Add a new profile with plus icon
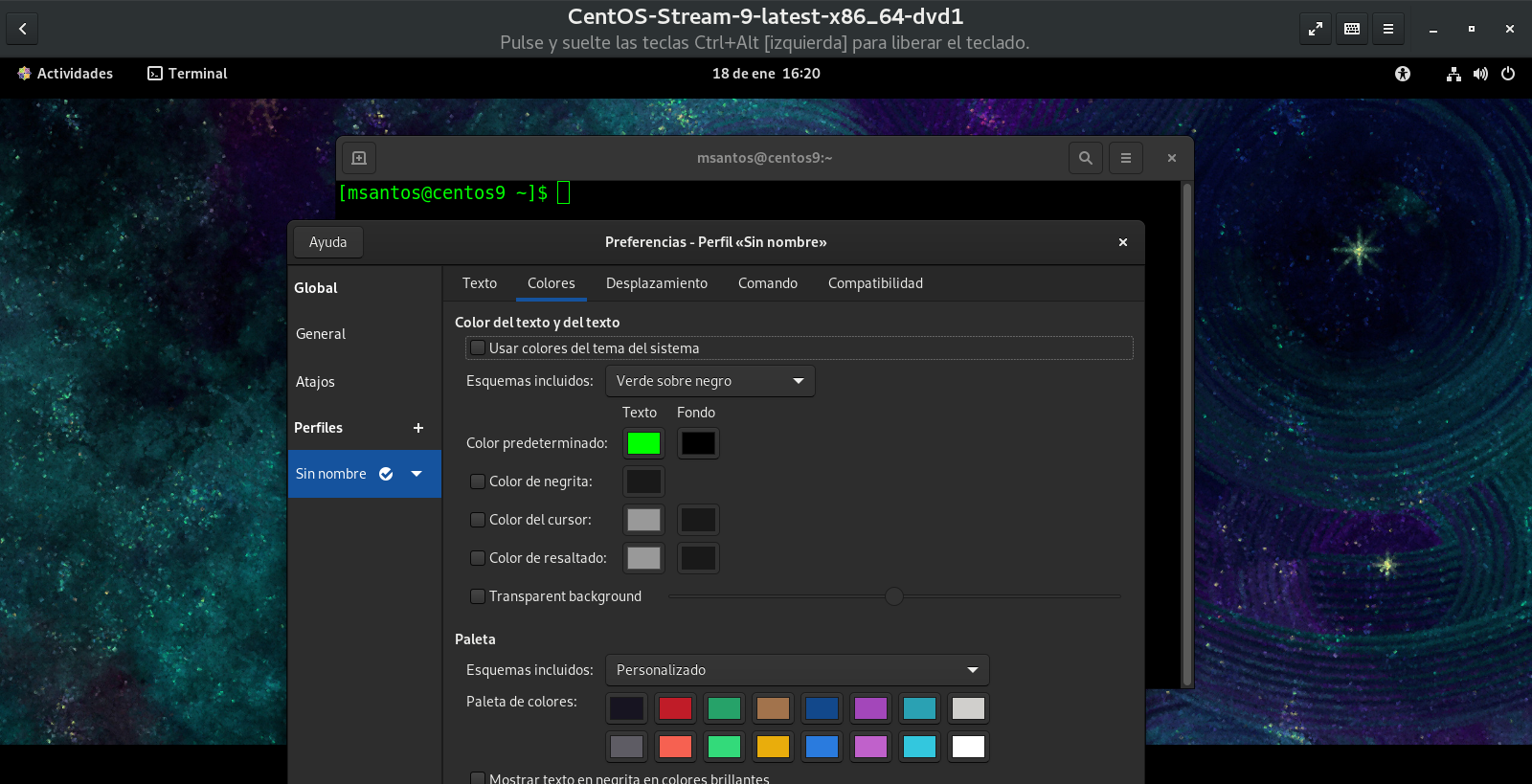This screenshot has width=1532, height=784. 417,428
